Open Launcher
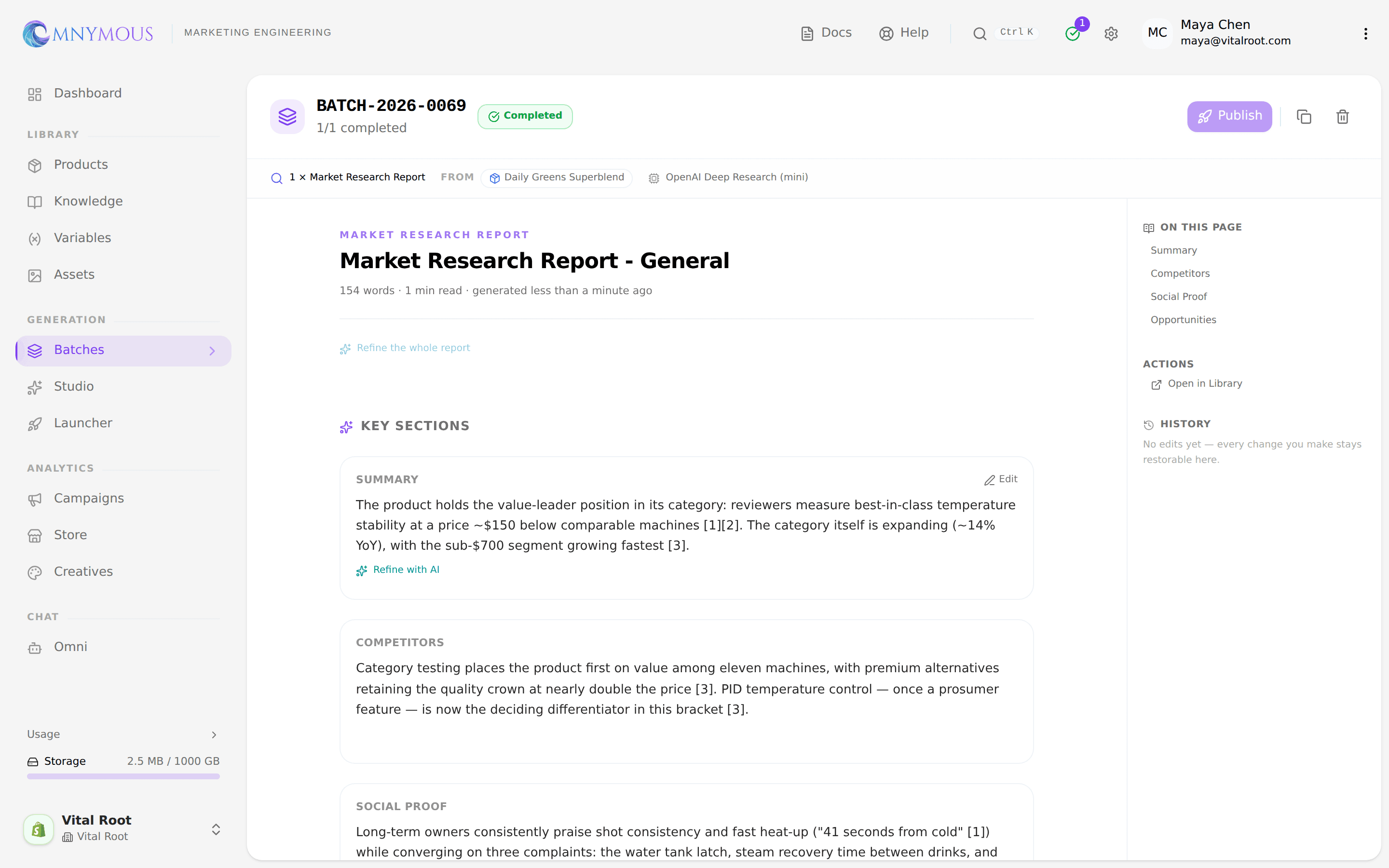 pos(123,424)
